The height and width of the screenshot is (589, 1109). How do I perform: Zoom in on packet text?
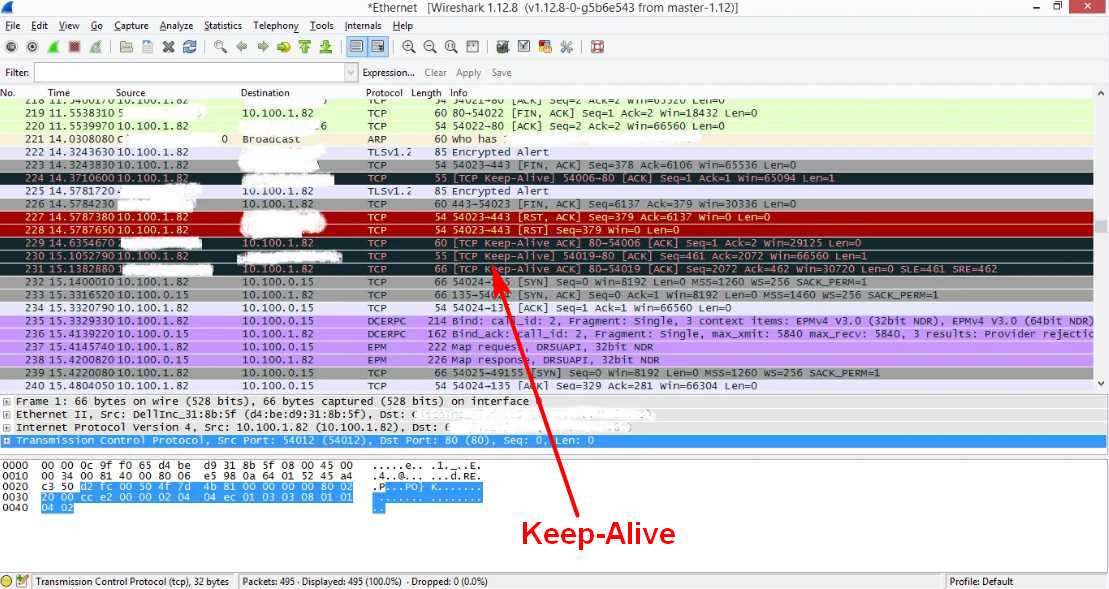pos(409,47)
